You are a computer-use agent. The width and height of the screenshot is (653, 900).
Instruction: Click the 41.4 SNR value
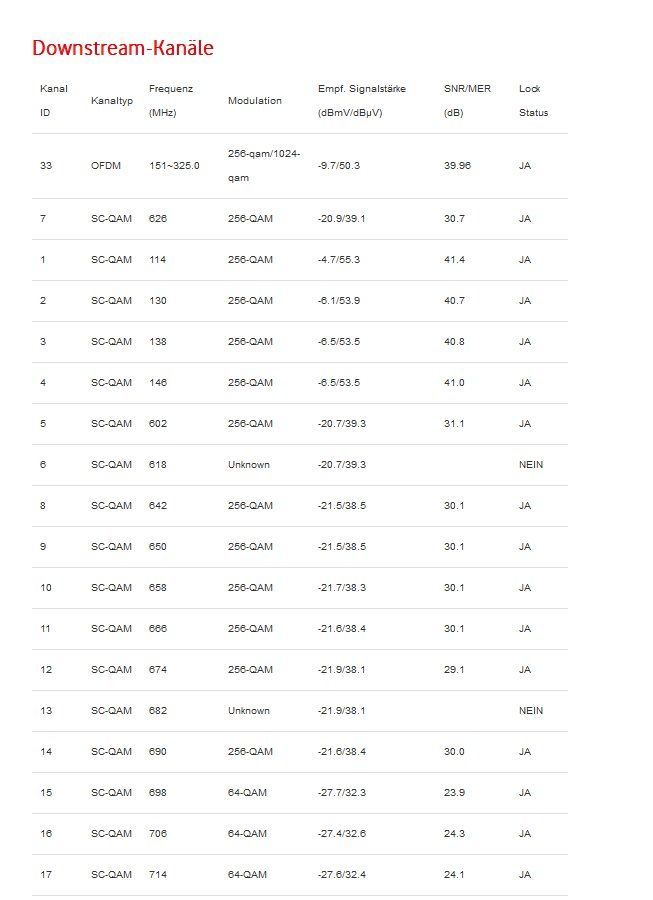point(454,260)
